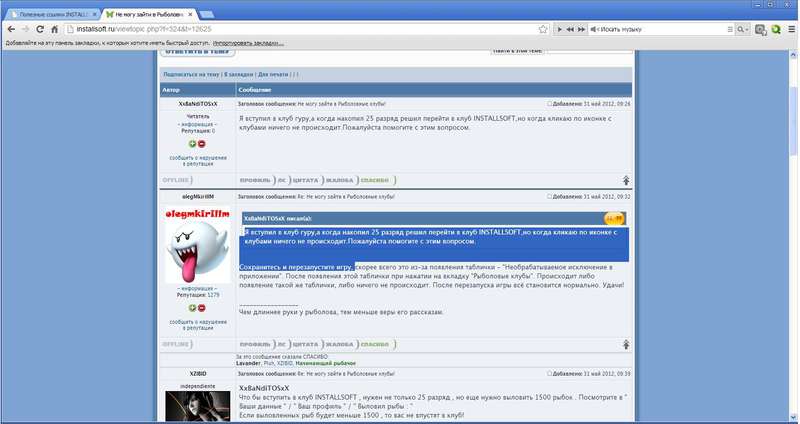Click go-to-top arrow in olegMkirillM post
The image size is (800, 424).
[626, 344]
